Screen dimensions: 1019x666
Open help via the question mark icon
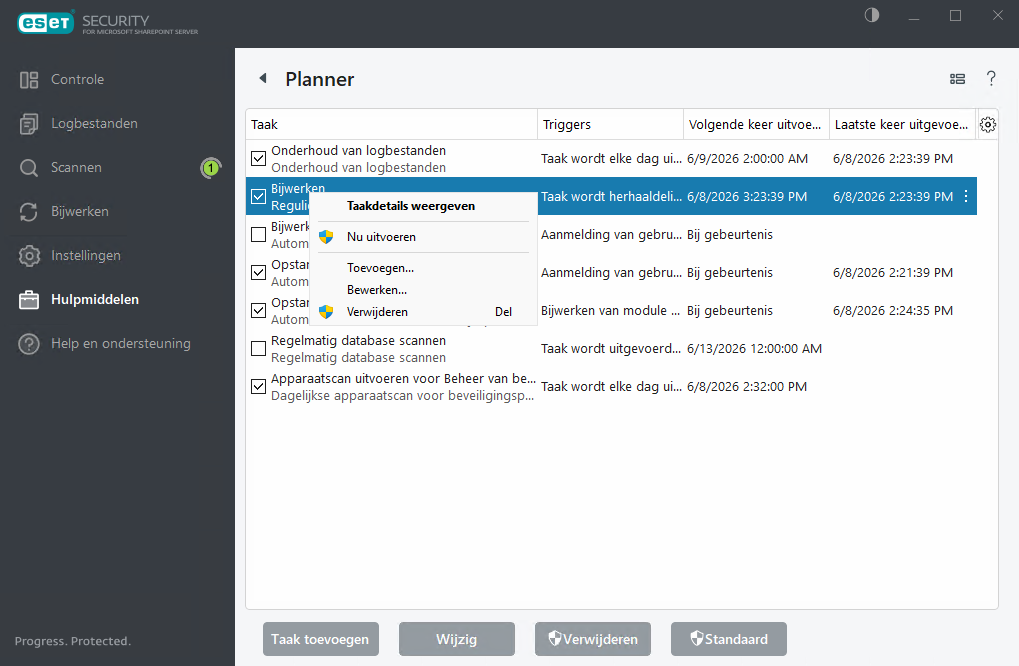(991, 79)
